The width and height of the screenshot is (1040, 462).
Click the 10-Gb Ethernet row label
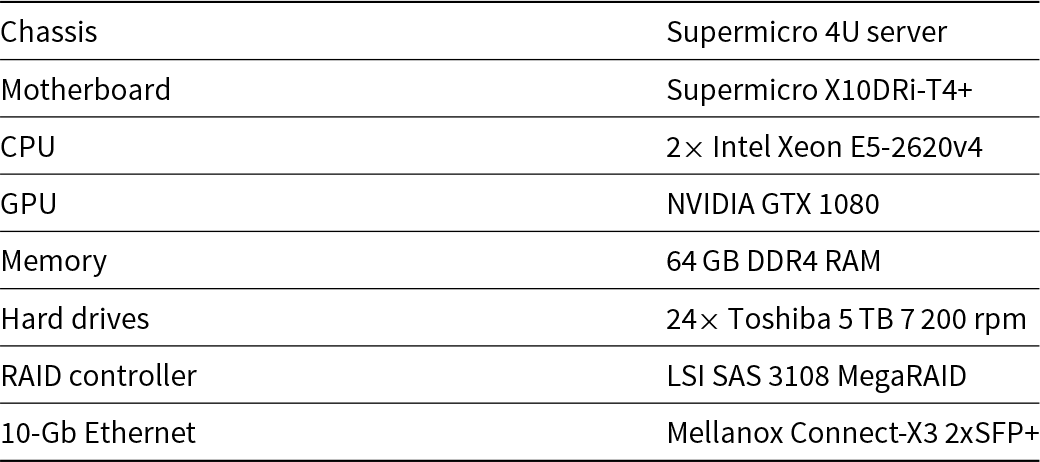coord(98,433)
